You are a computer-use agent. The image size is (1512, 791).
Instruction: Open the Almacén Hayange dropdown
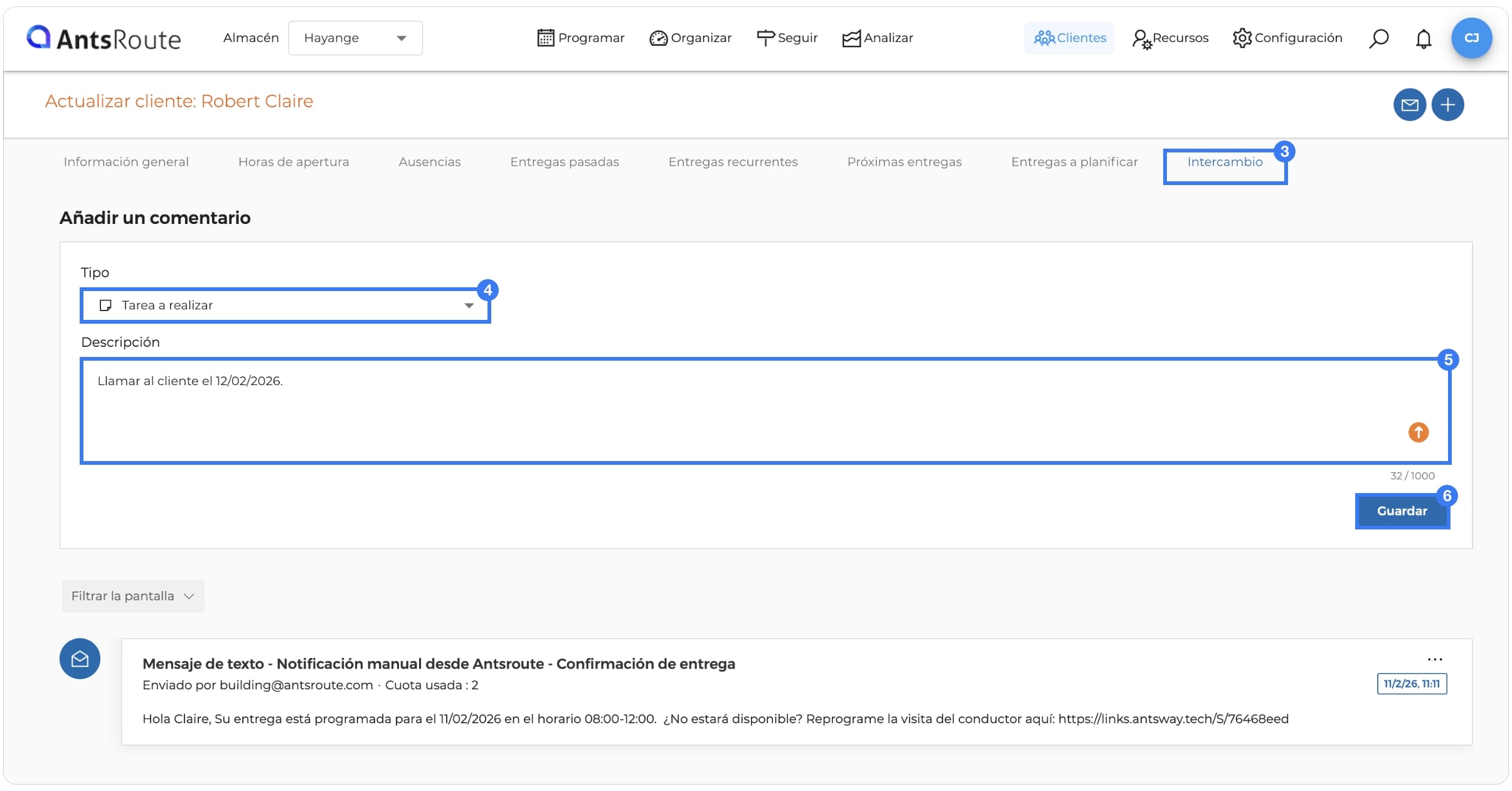[x=355, y=38]
